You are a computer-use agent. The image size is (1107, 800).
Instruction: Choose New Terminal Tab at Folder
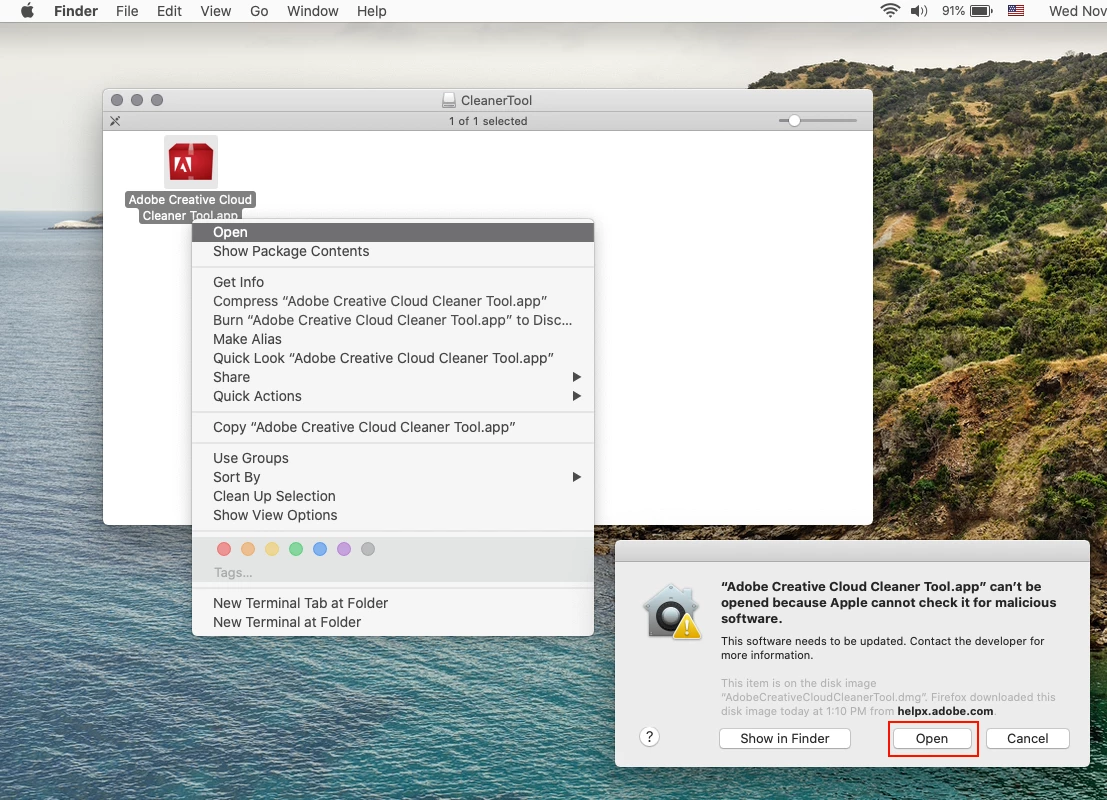393,603
